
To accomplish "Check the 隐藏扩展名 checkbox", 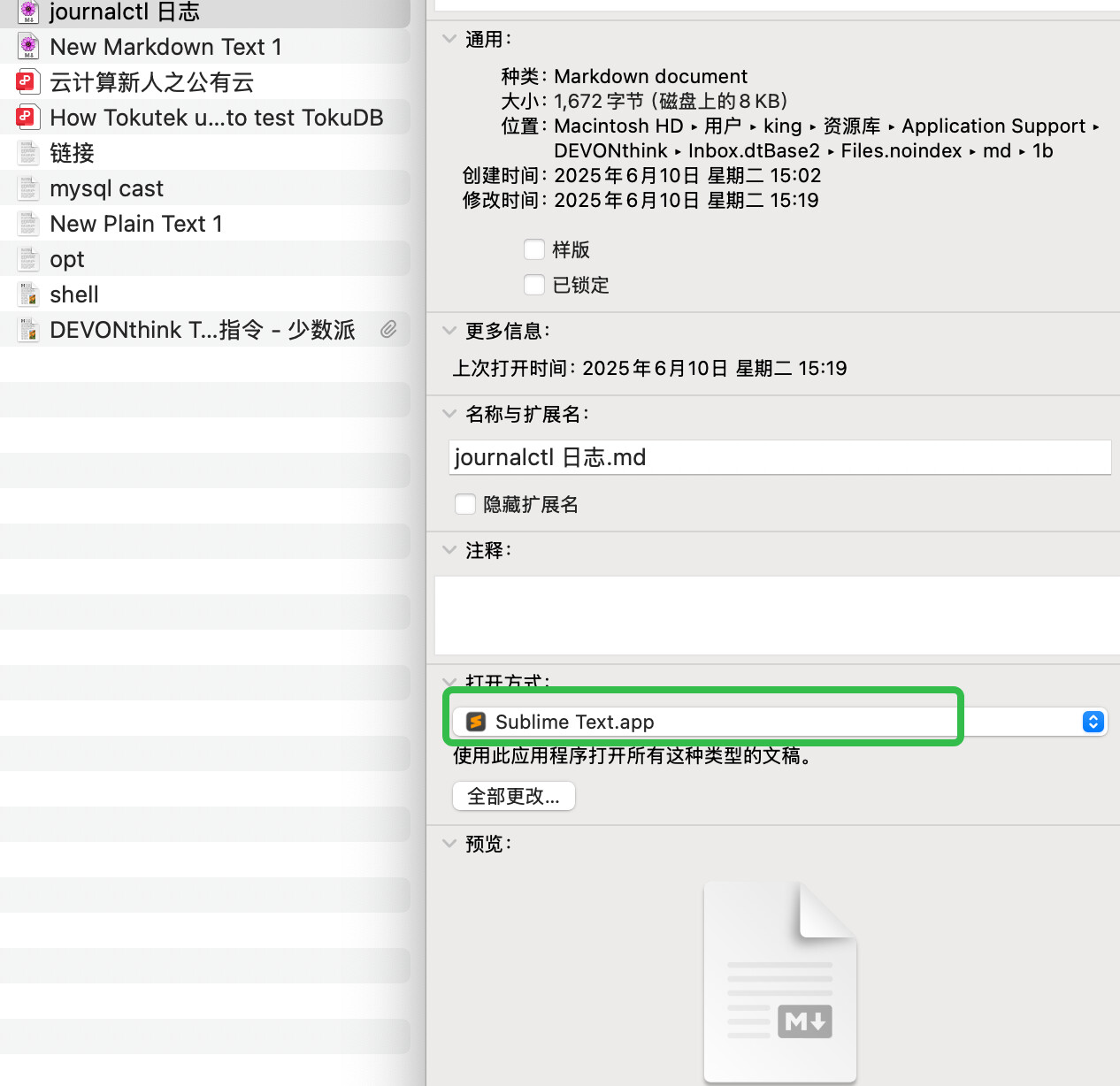I will pos(465,504).
